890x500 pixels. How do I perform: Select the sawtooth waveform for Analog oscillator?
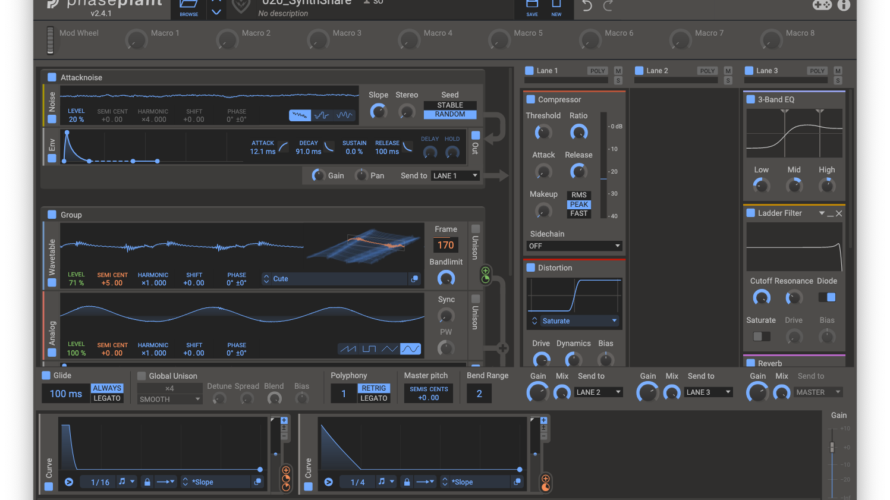pos(347,348)
